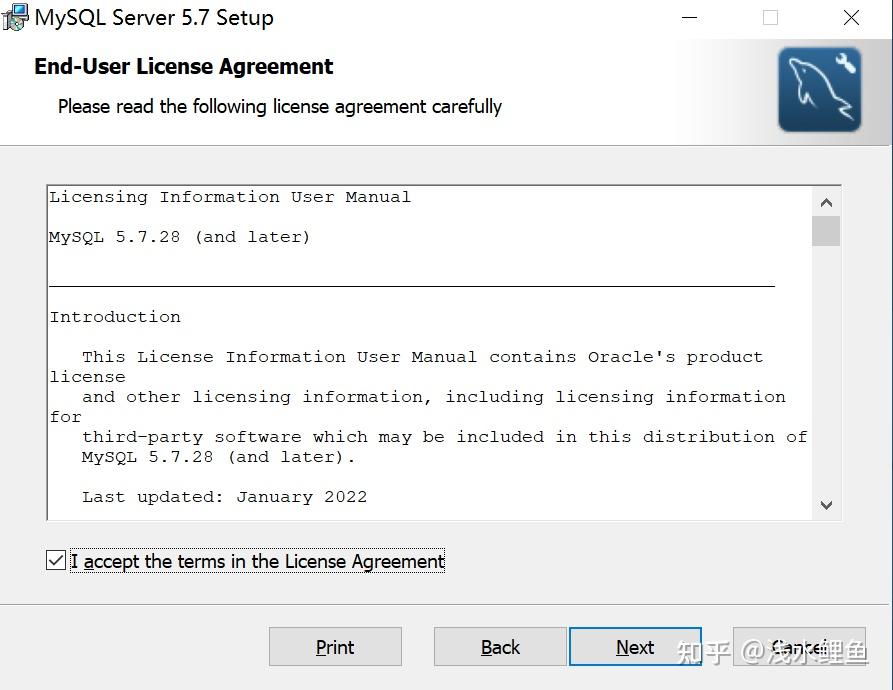The height and width of the screenshot is (690, 893).
Task: Click the scrollbar up arrow
Action: (x=826, y=200)
